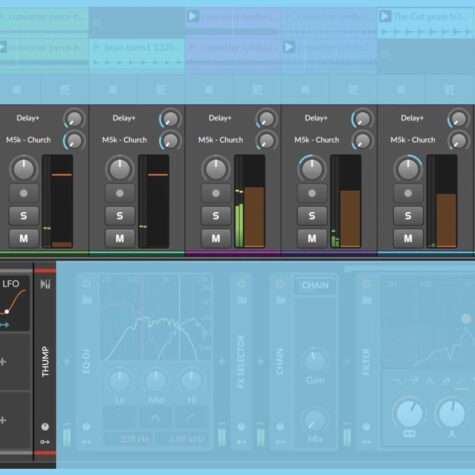Click 'Delay+' send label on the fifth channel
The height and width of the screenshot is (475, 475).
[x=412, y=118]
